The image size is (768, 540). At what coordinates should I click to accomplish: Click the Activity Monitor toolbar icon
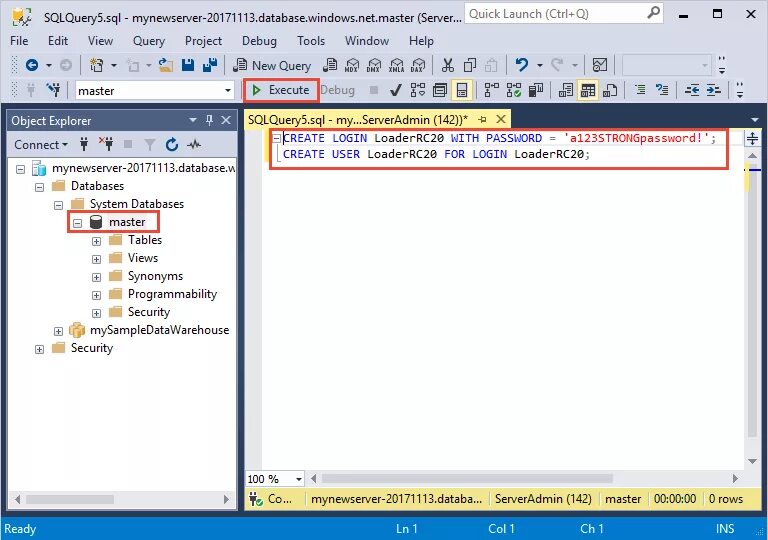pyautogui.click(x=600, y=65)
